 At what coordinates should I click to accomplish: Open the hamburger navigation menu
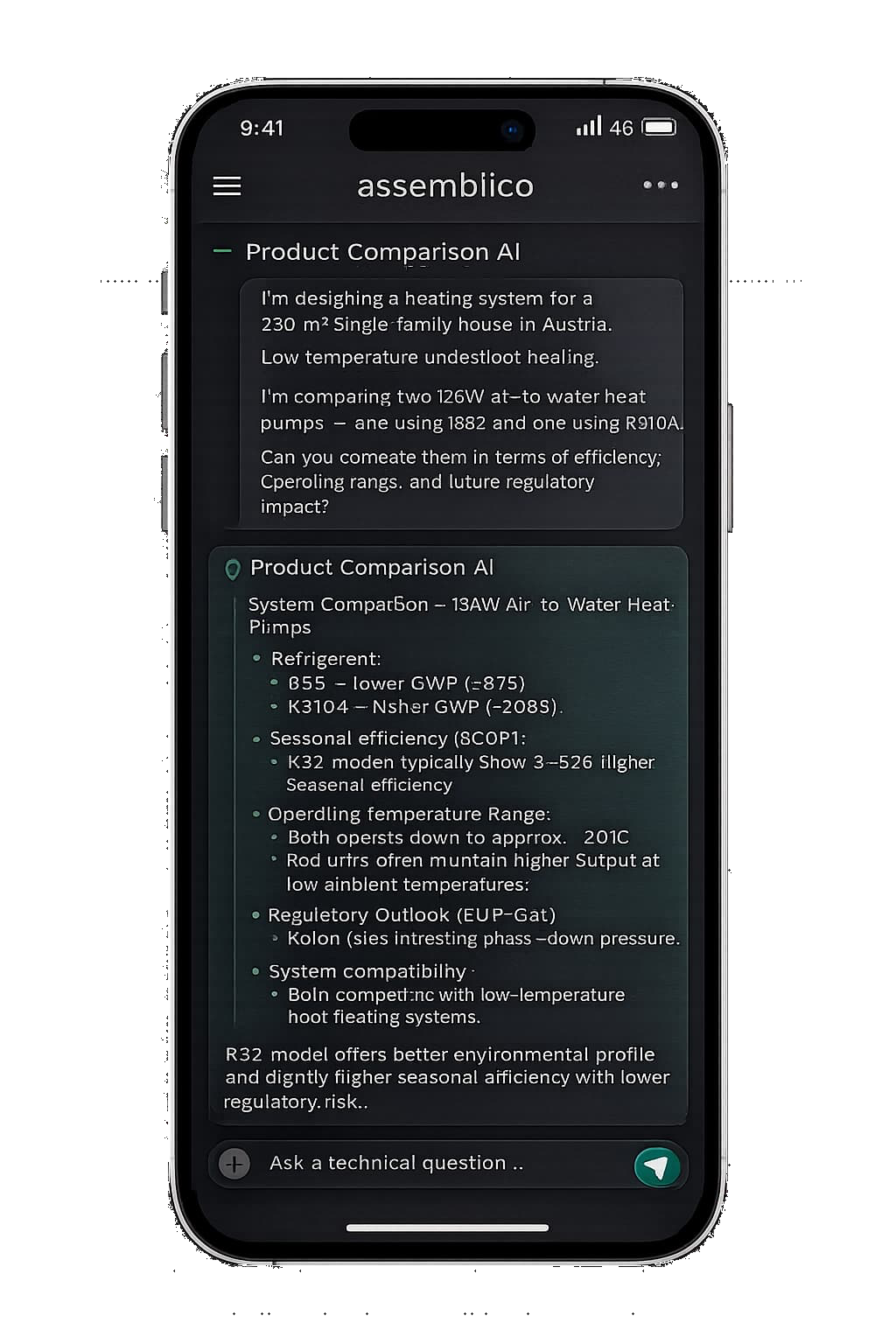pyautogui.click(x=227, y=186)
